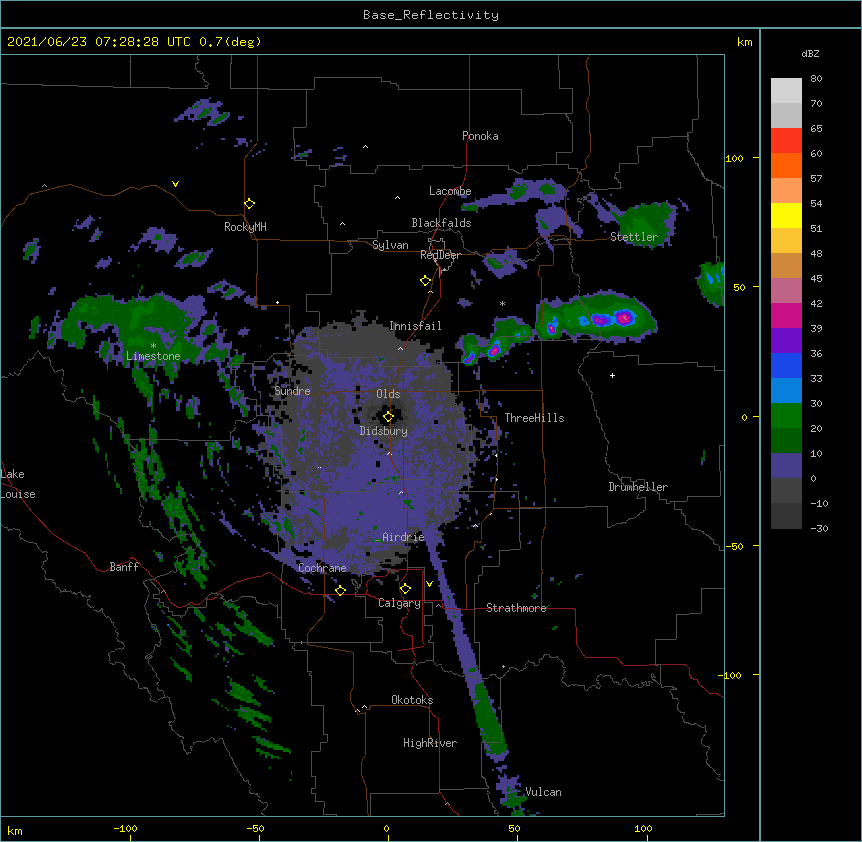The height and width of the screenshot is (842, 862).
Task: Click the -50 tick on the right axis
Action: tap(734, 546)
